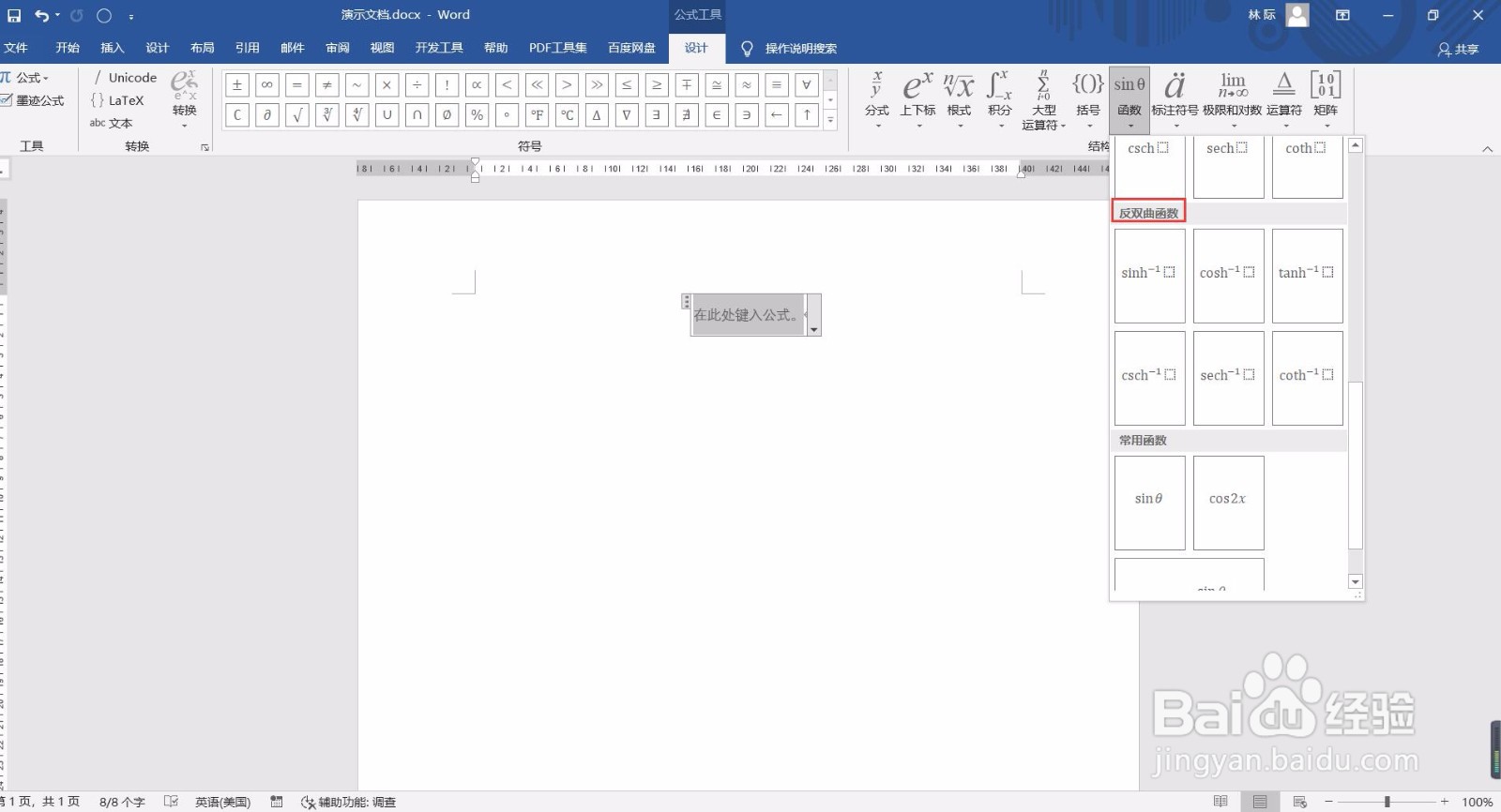The height and width of the screenshot is (812, 1501).
Task: Insert the division sign symbol
Action: click(x=417, y=85)
